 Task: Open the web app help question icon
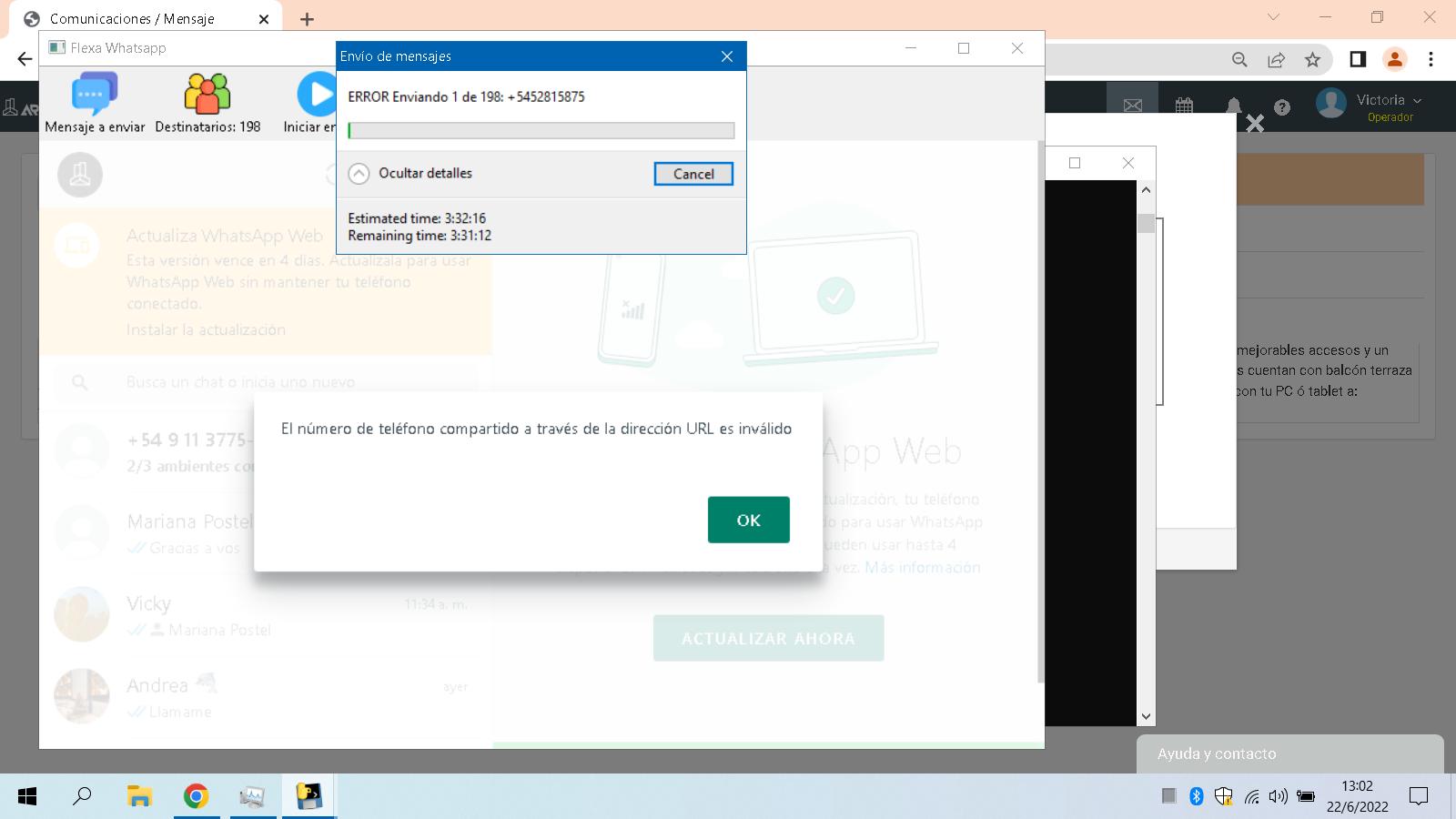point(1282,107)
